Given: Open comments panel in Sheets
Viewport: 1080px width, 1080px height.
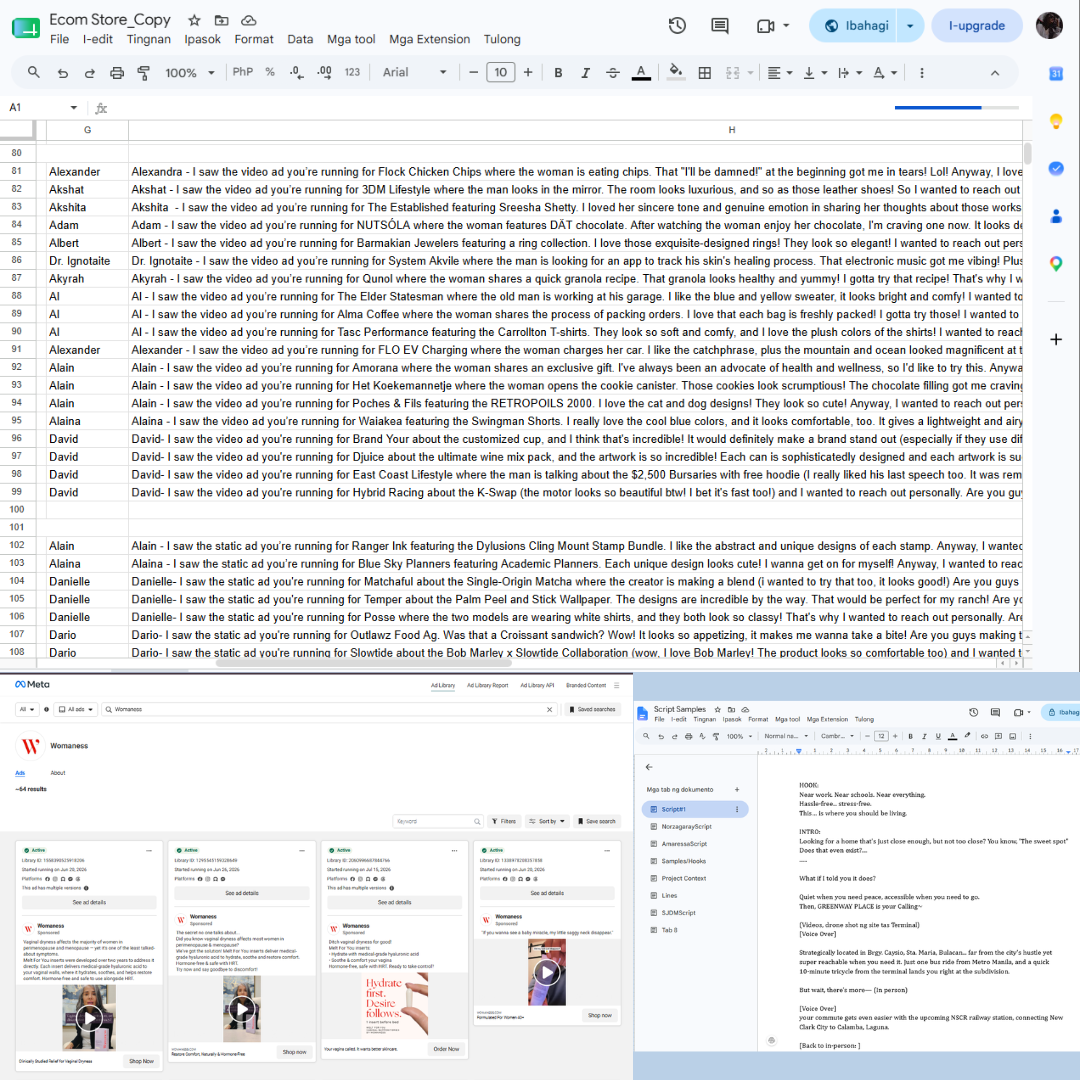Looking at the screenshot, I should click(x=720, y=25).
